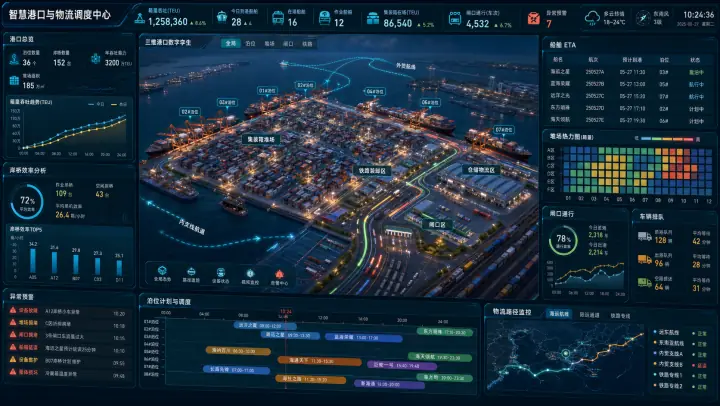Click warning triangle on the 10:15 alert row

pyautogui.click(x=13, y=334)
